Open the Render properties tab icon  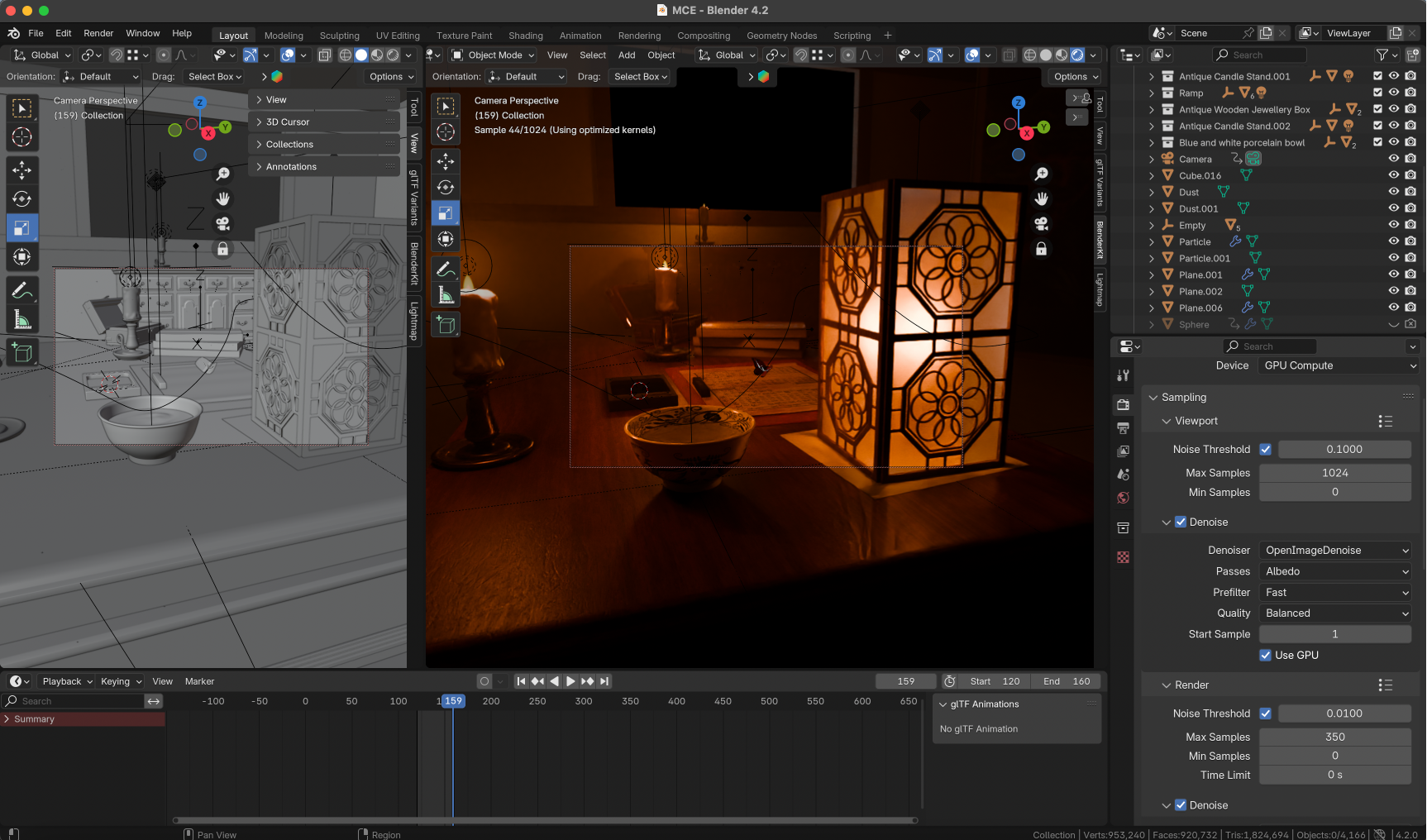[x=1123, y=404]
